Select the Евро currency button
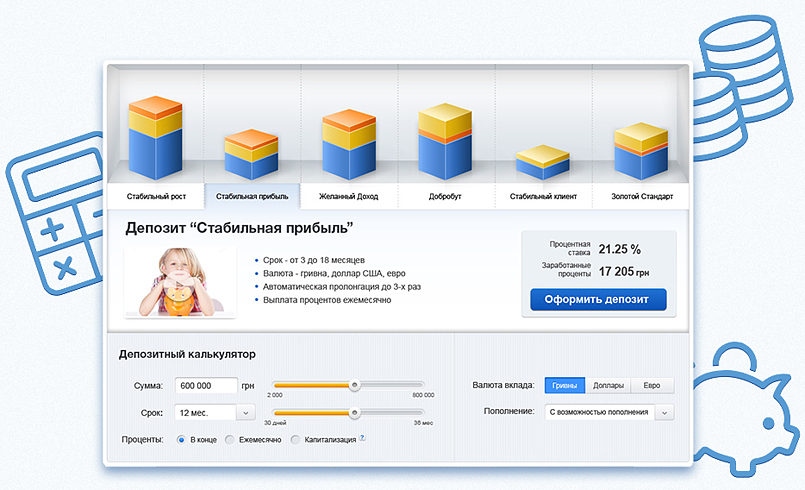 (652, 385)
